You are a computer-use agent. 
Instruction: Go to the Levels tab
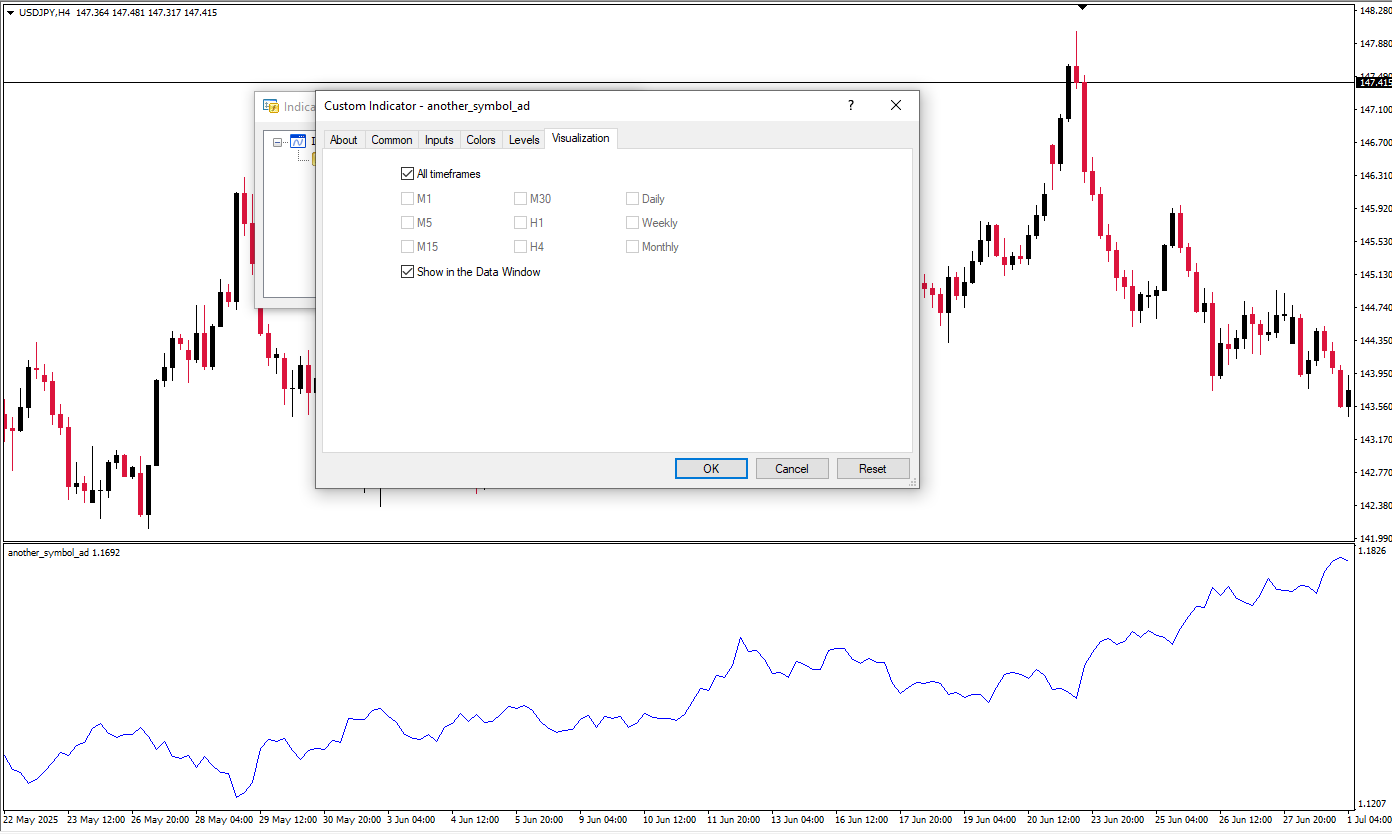(524, 140)
